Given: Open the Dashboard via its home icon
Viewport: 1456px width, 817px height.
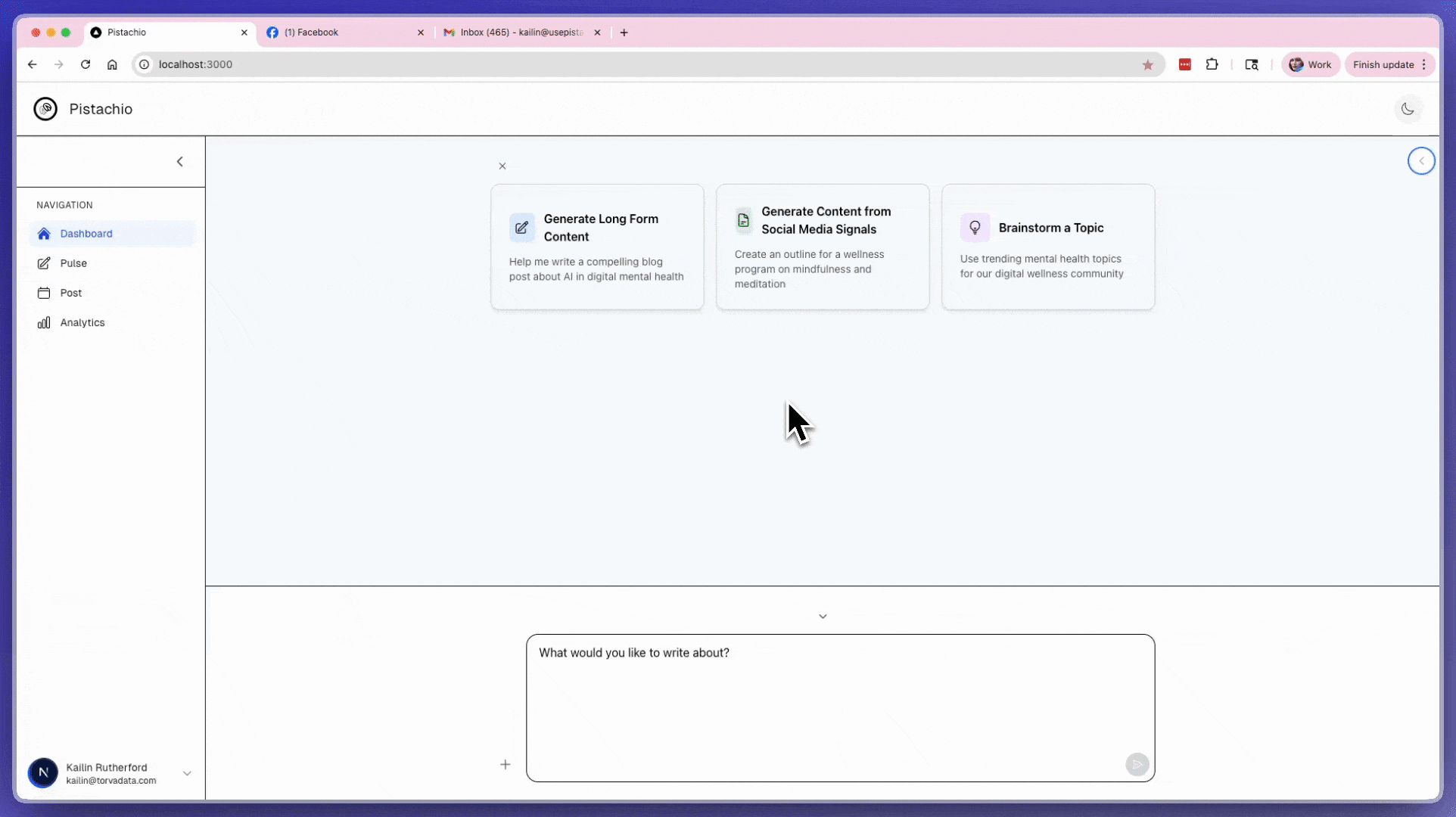Looking at the screenshot, I should (x=44, y=234).
